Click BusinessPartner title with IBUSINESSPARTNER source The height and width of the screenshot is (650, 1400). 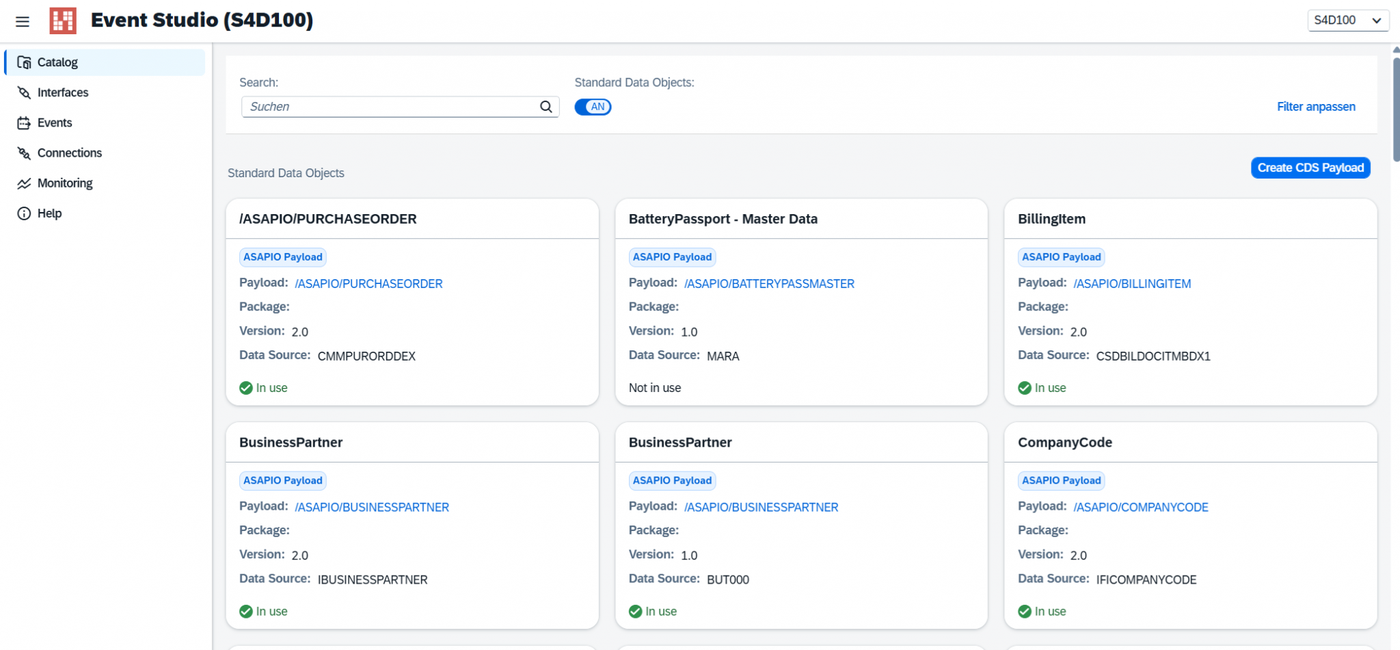point(291,442)
